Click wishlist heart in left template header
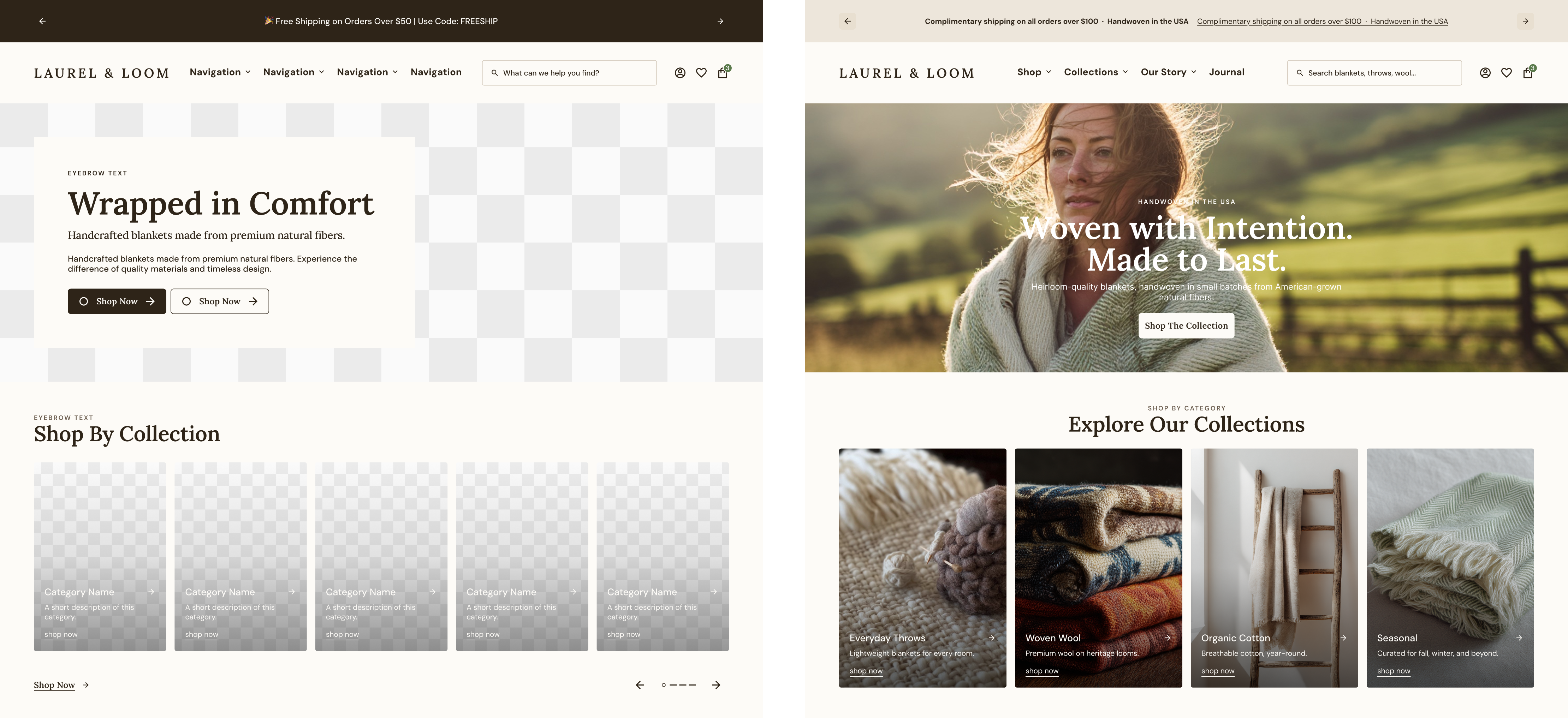Screen dimensions: 1568x718 click(x=701, y=73)
